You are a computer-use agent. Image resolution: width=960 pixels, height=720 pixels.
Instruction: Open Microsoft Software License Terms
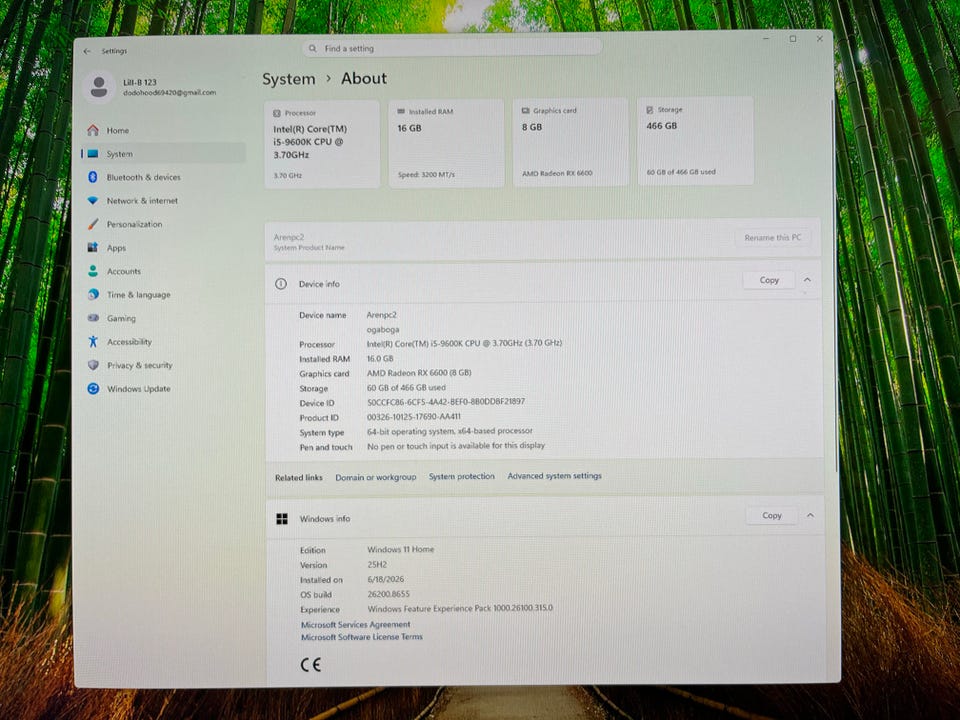[362, 637]
